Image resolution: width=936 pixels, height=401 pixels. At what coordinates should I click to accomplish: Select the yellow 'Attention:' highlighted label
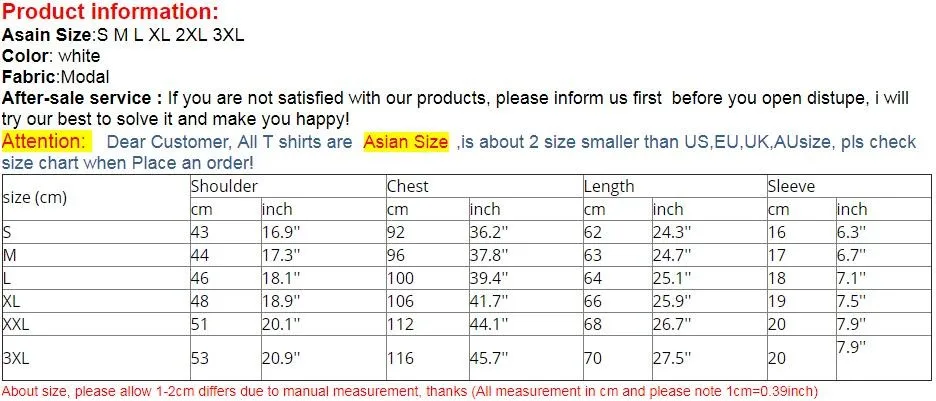pyautogui.click(x=47, y=142)
